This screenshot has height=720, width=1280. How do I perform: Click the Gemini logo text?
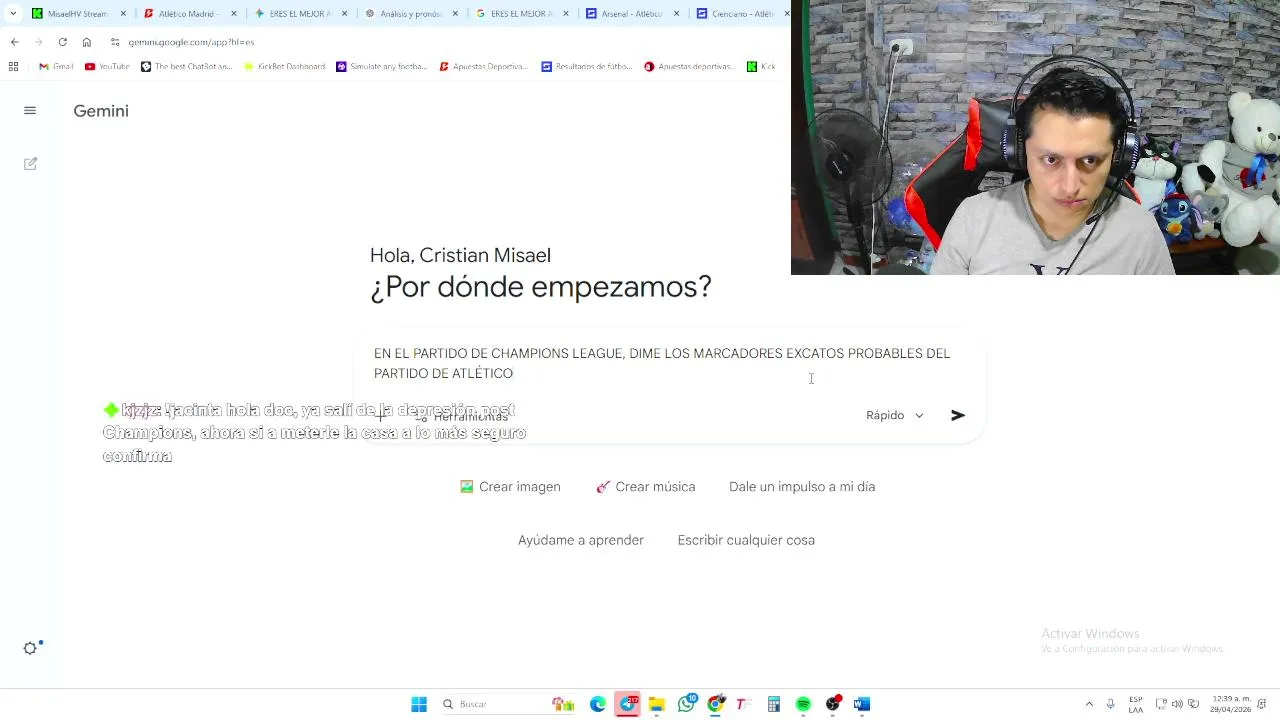tap(101, 111)
